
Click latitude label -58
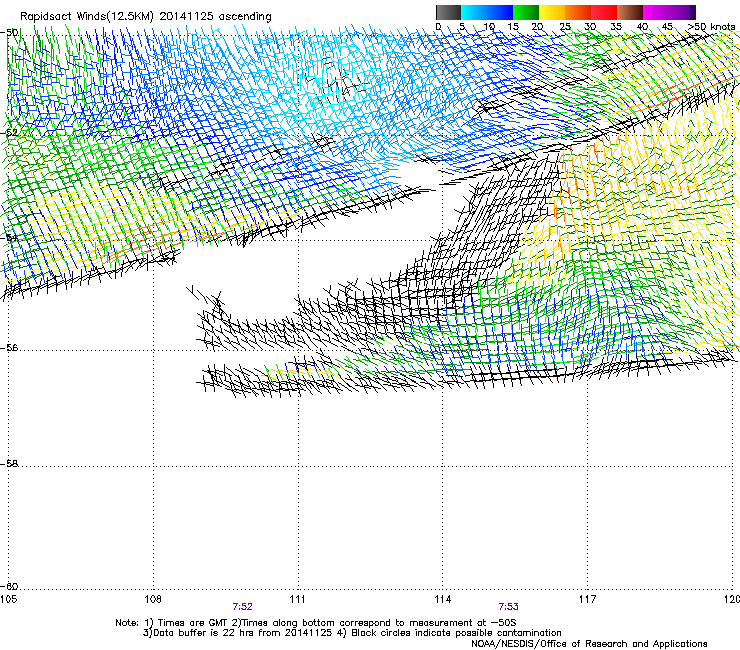click(10, 464)
